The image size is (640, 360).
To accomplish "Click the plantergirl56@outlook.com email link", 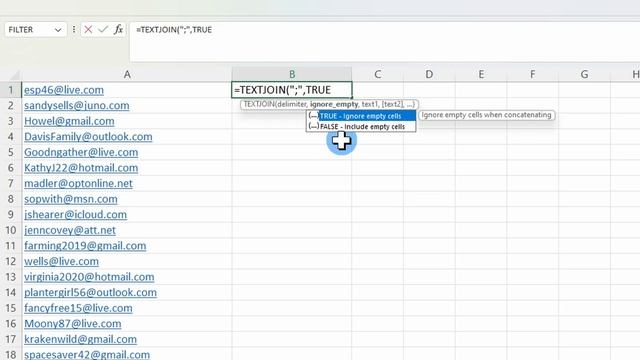I will [90, 292].
